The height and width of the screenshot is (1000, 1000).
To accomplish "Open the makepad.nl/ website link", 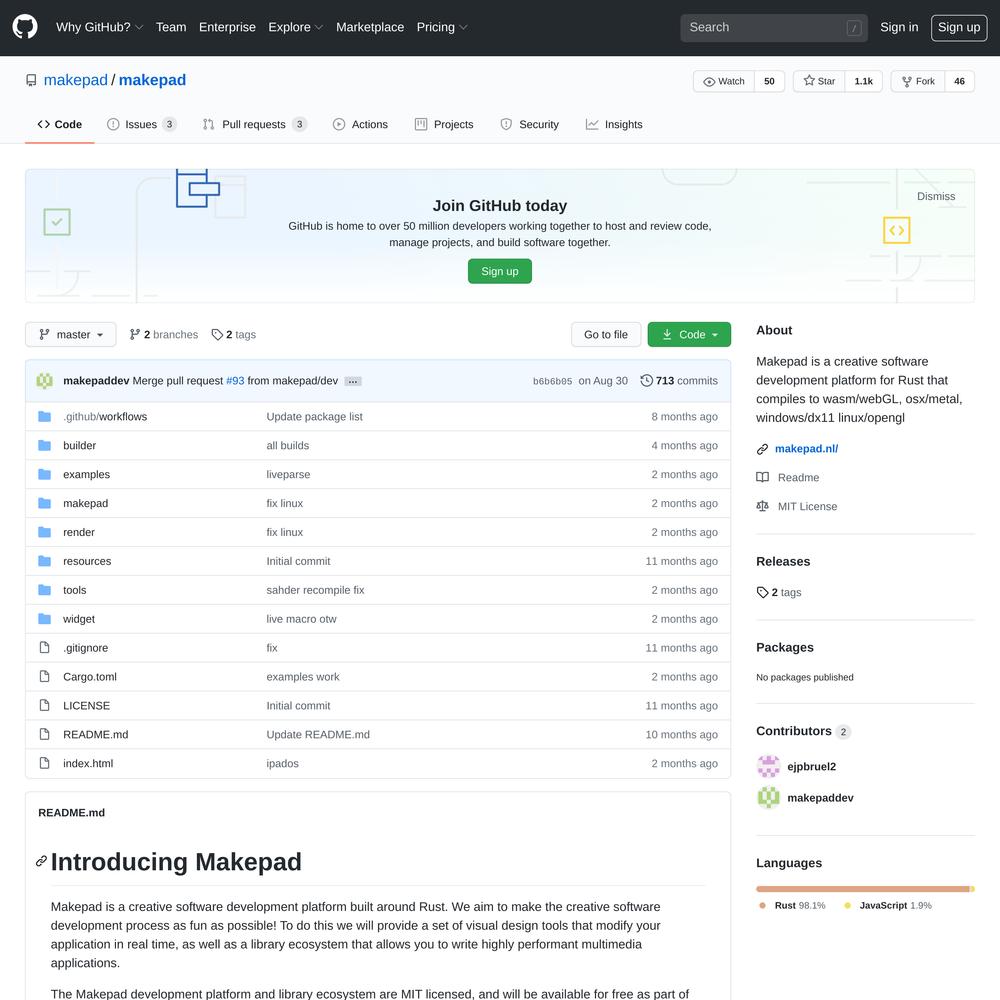I will pos(806,448).
